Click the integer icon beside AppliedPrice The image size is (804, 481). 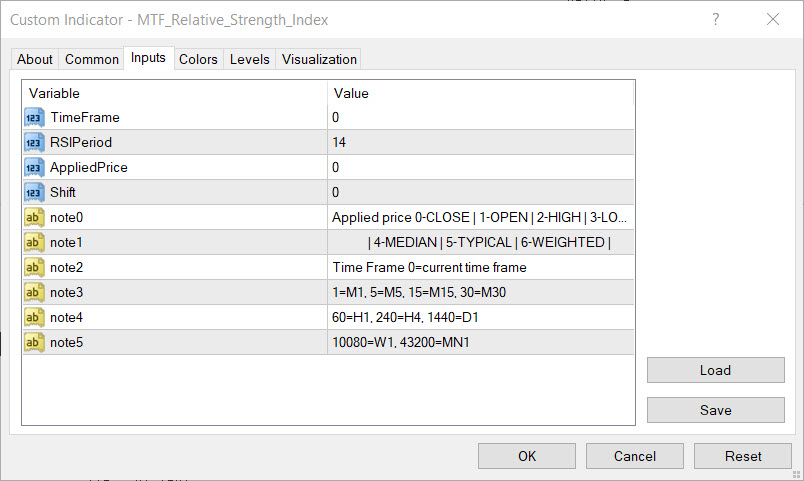(x=34, y=168)
